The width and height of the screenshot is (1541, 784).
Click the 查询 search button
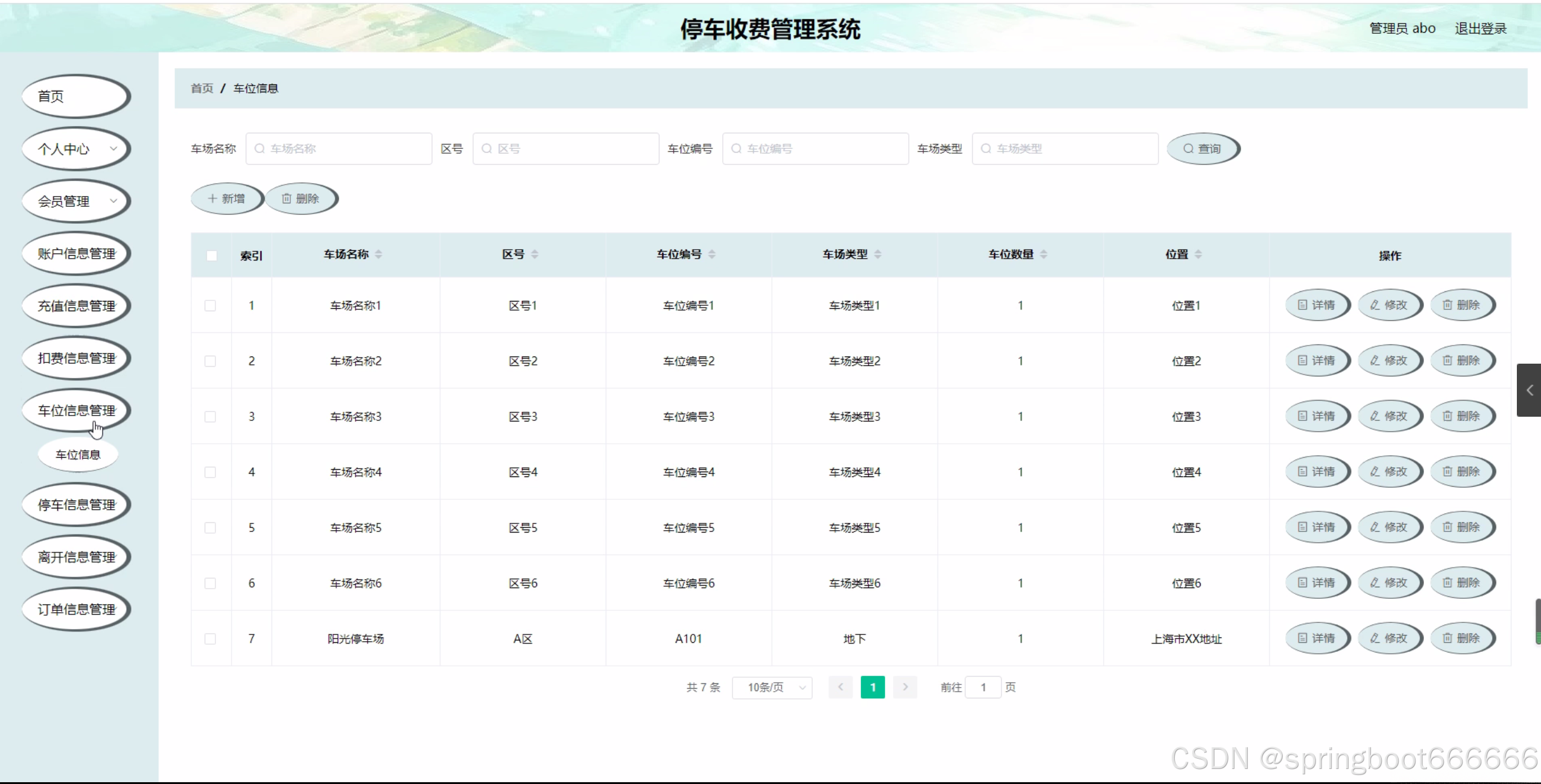click(x=1202, y=149)
